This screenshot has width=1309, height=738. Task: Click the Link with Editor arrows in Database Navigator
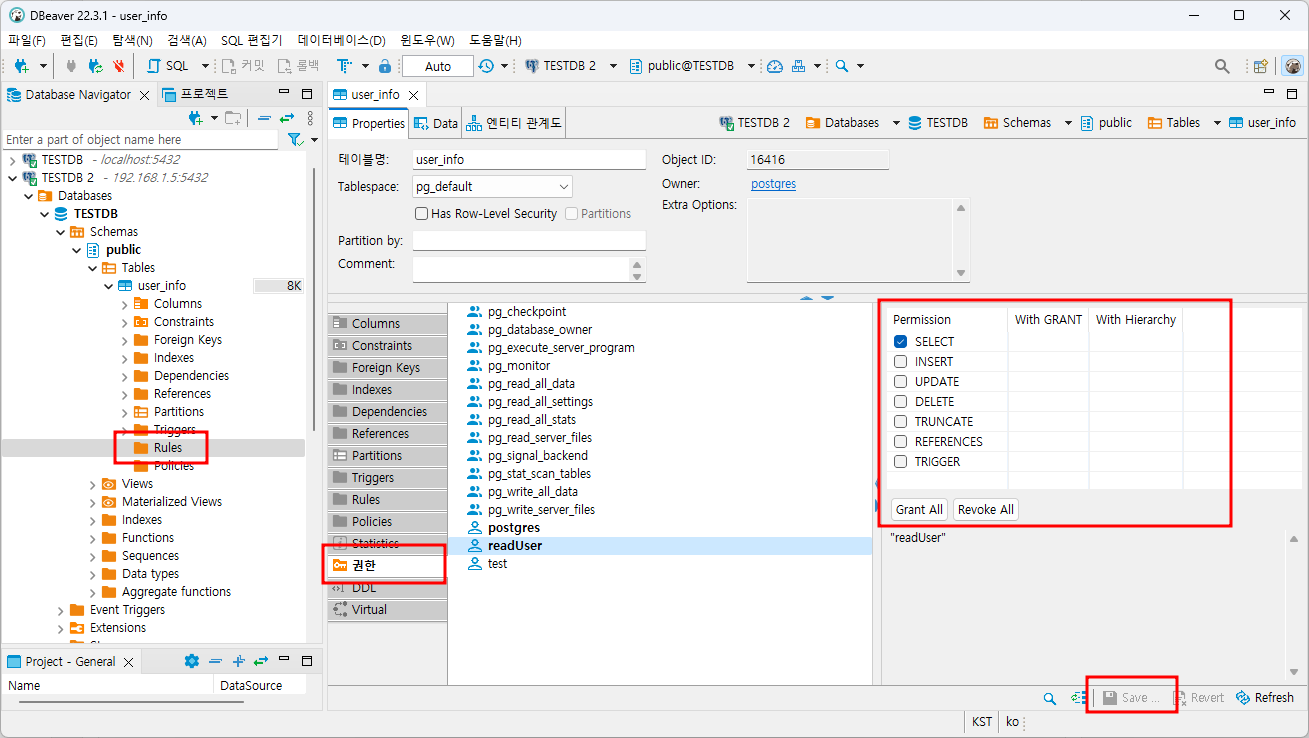[x=286, y=118]
